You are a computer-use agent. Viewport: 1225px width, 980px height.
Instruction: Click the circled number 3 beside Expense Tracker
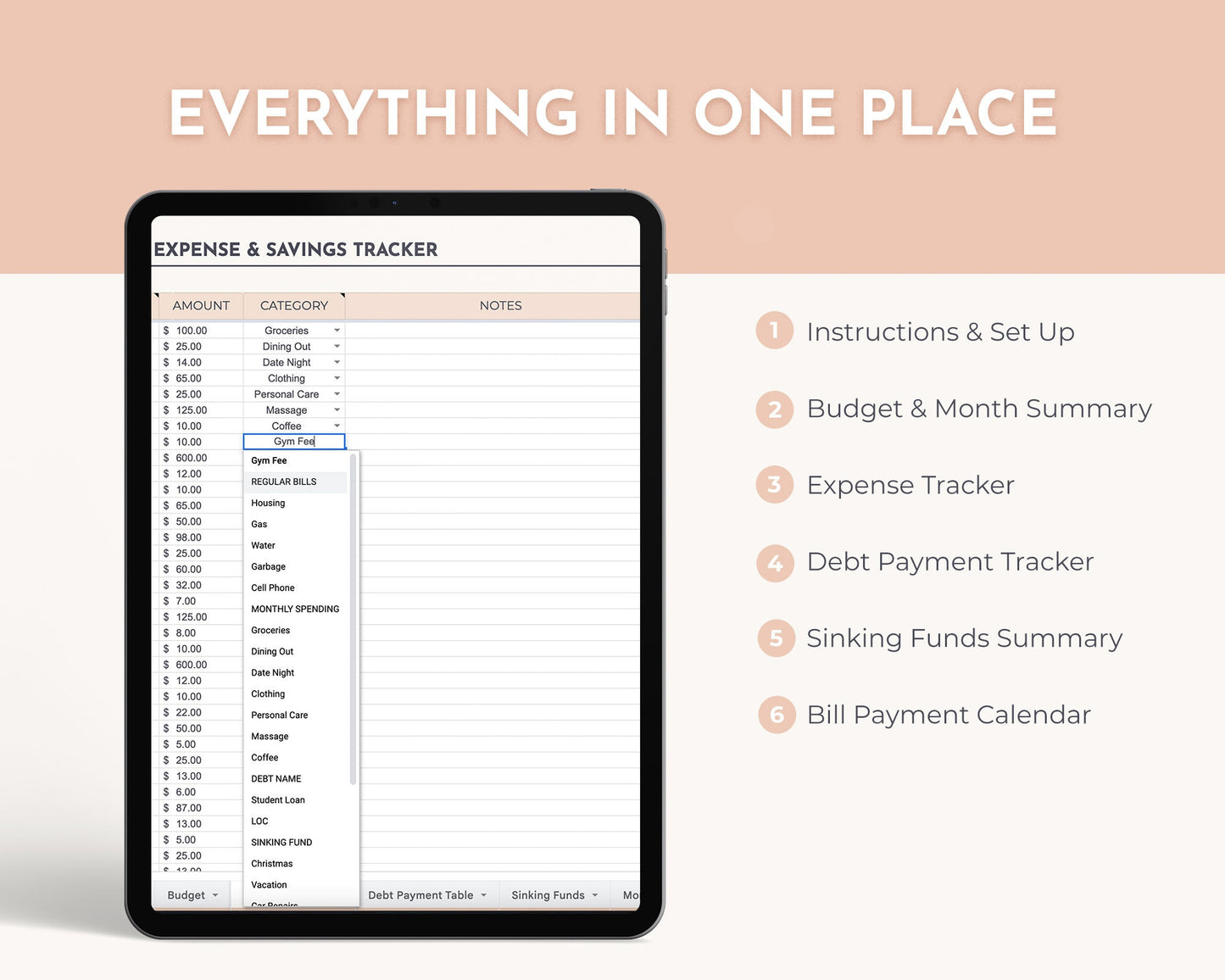point(773,485)
